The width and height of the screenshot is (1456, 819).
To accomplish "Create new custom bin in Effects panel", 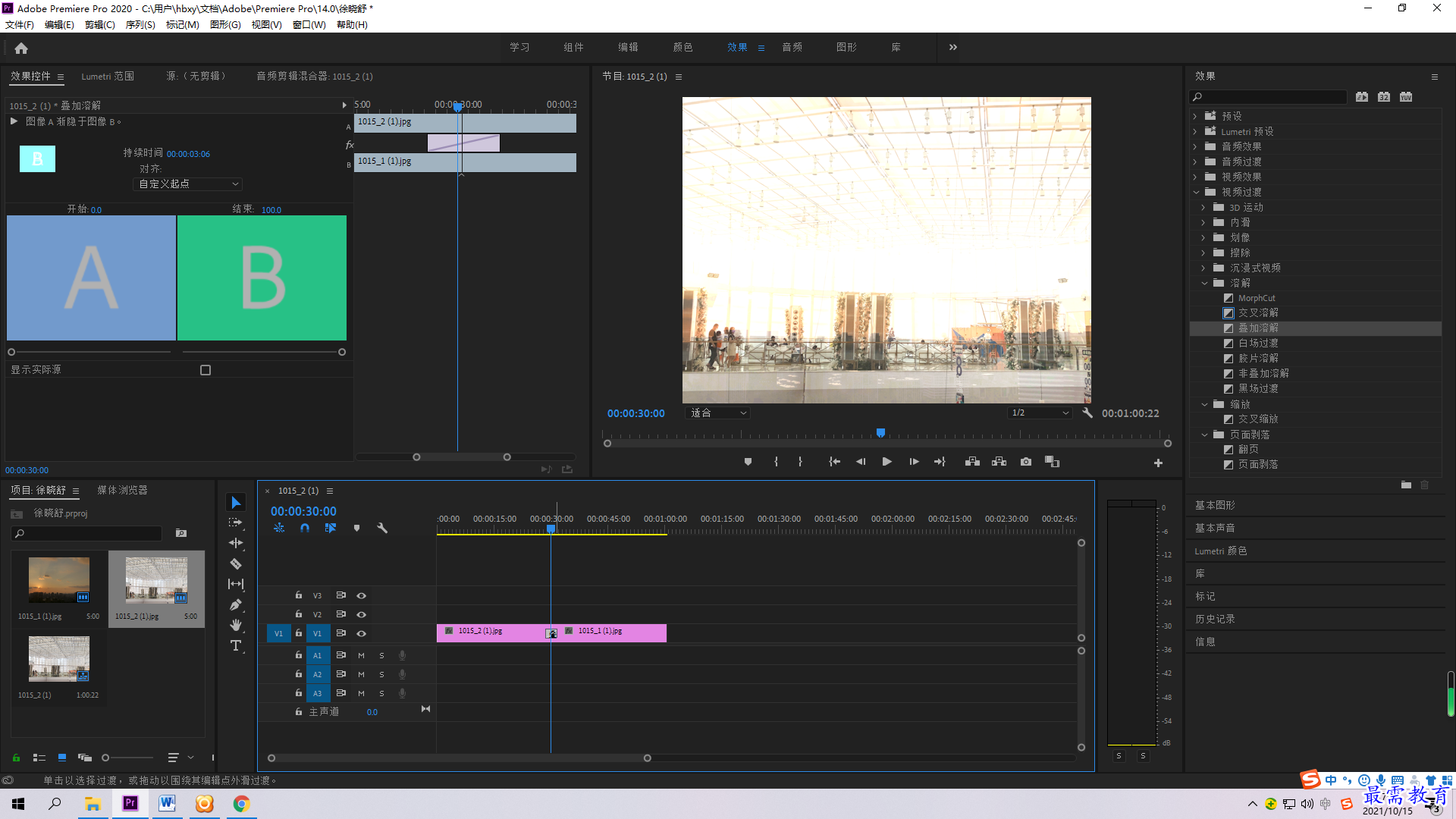I will click(1406, 485).
